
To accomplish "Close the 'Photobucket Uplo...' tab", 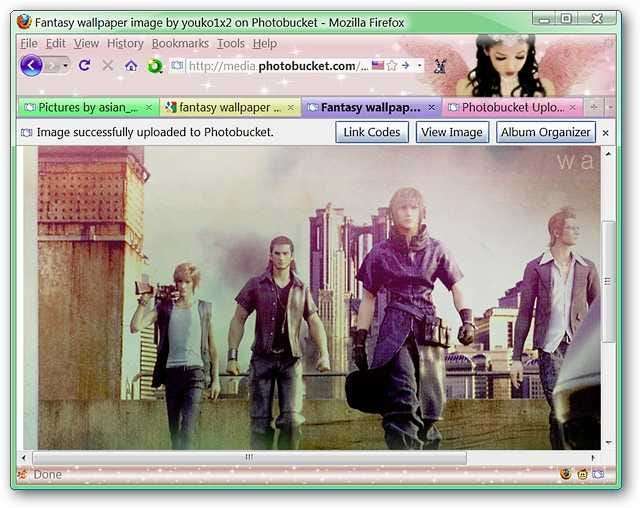I will [573, 107].
